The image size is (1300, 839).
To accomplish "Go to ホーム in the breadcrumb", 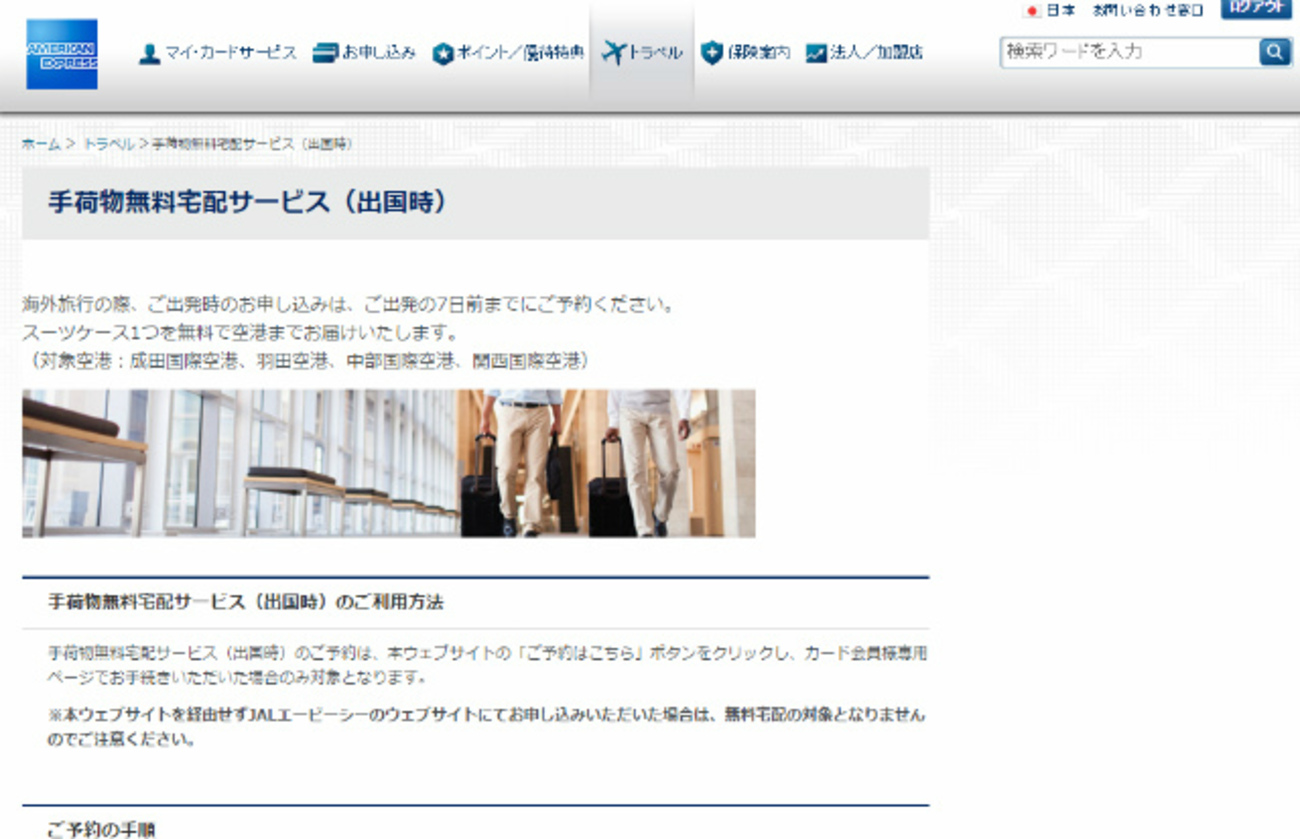I will coord(41,144).
